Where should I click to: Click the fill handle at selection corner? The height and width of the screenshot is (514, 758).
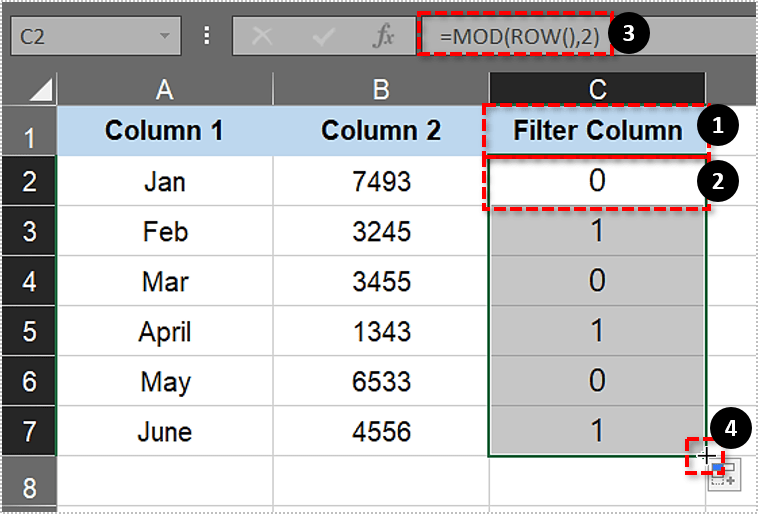[x=706, y=457]
